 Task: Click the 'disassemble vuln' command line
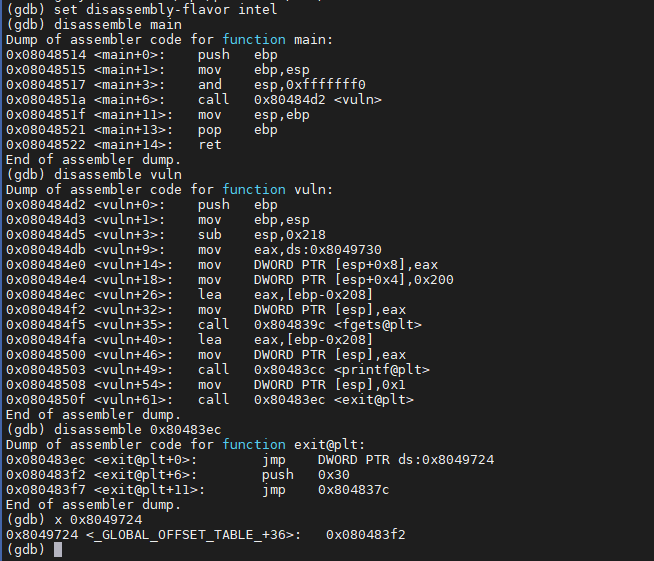pos(94,174)
